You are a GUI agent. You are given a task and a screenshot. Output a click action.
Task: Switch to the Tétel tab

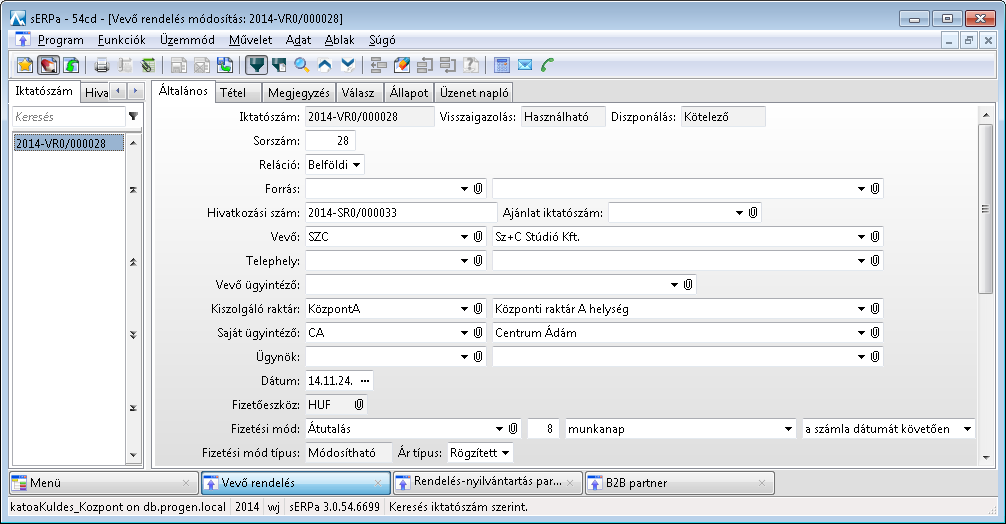[x=233, y=92]
